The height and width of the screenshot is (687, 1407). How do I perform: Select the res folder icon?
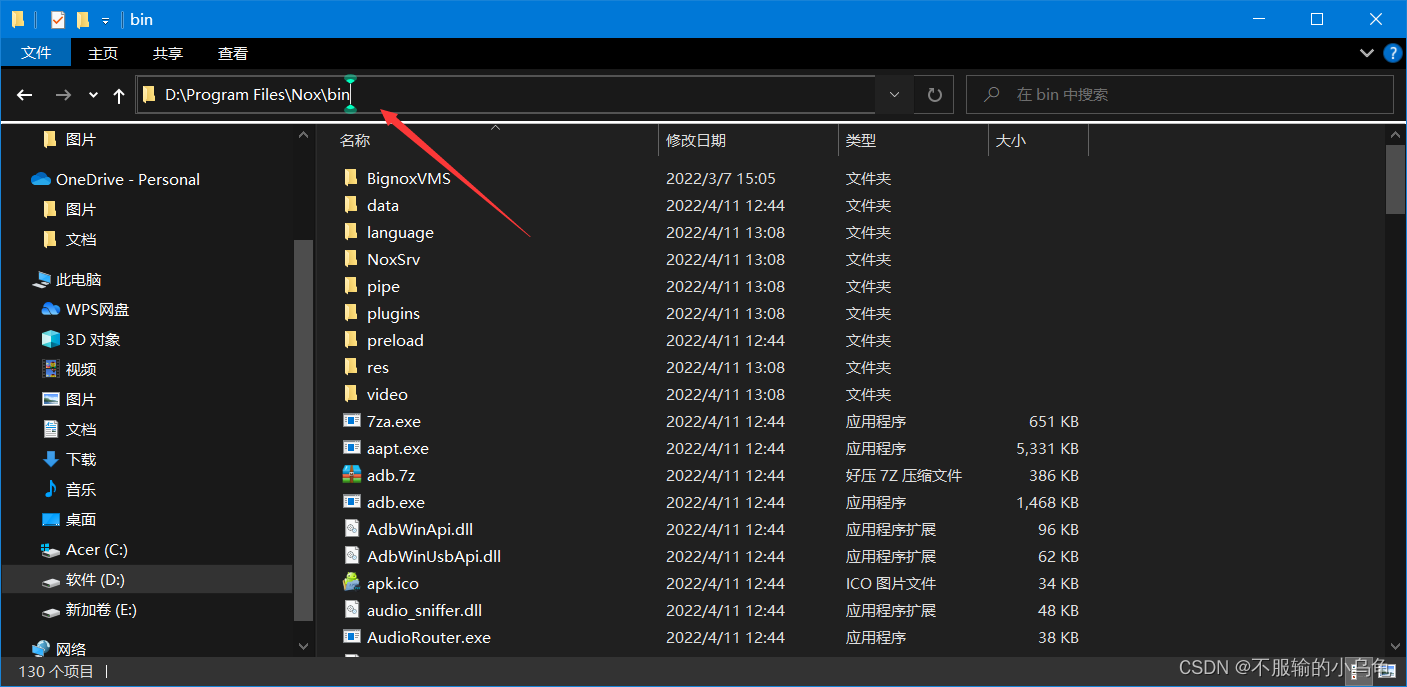coord(351,367)
